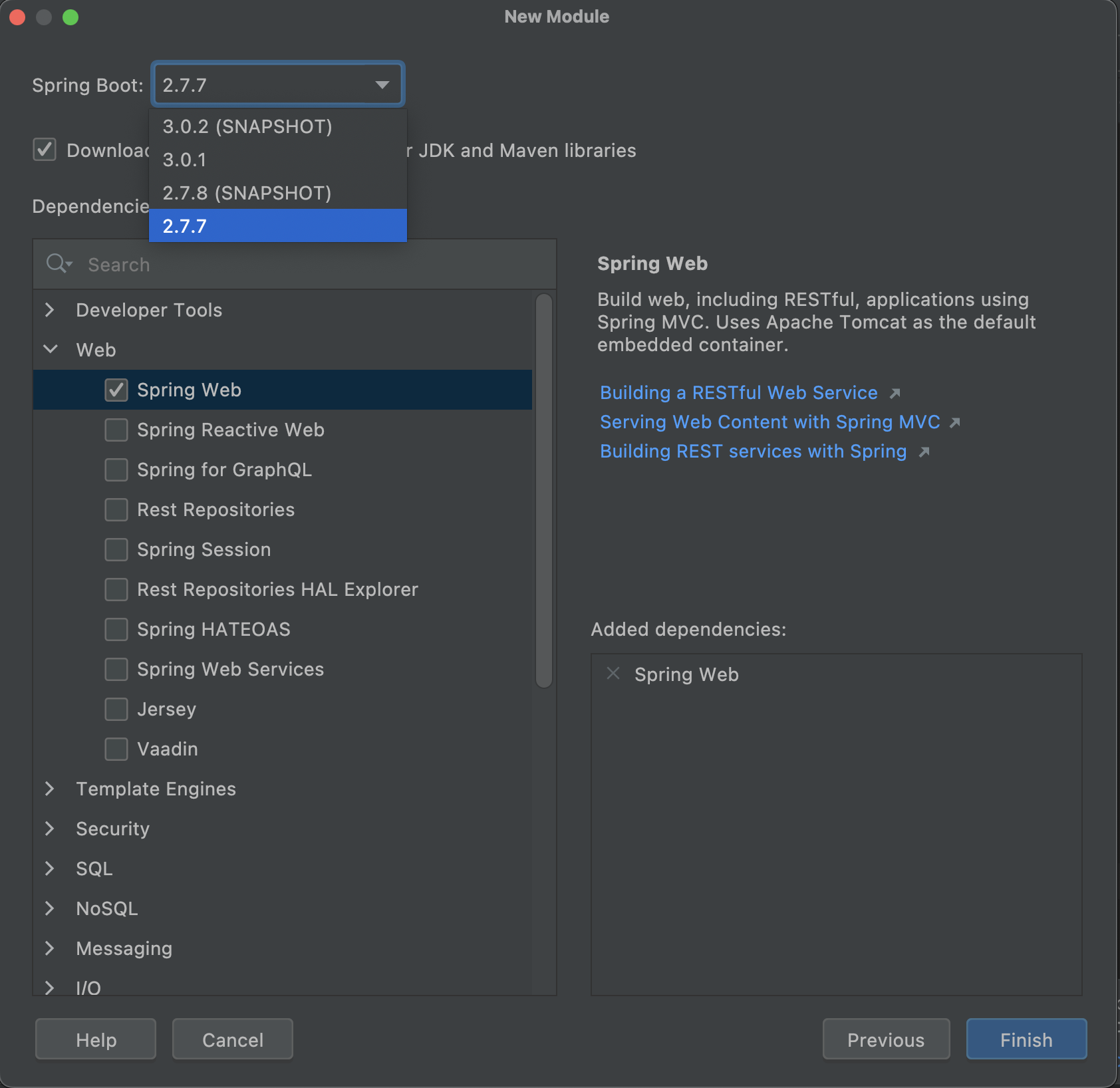Expand the Security category
Viewport: 1120px width, 1088px height.
point(50,829)
